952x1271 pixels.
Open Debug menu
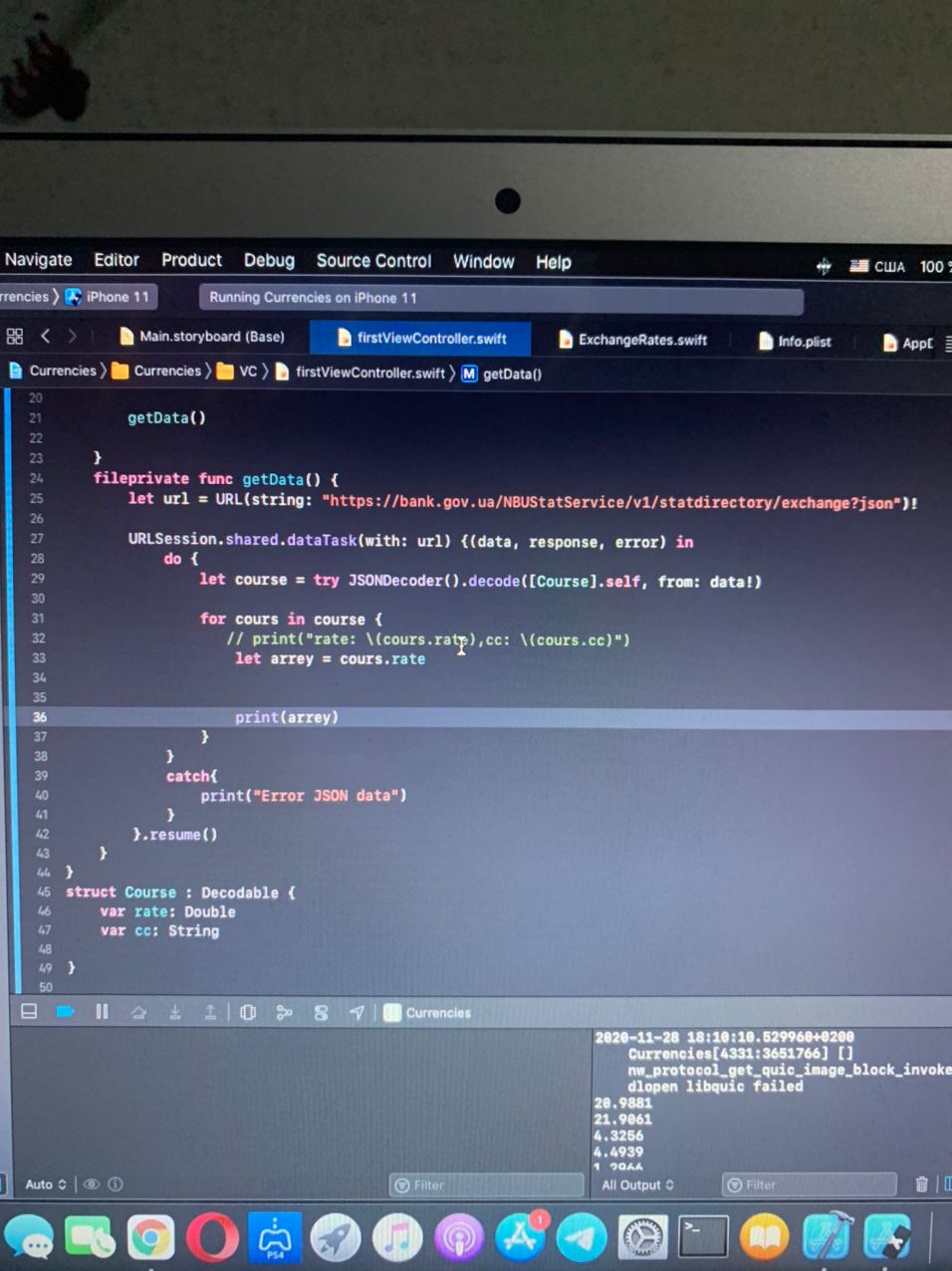(269, 260)
